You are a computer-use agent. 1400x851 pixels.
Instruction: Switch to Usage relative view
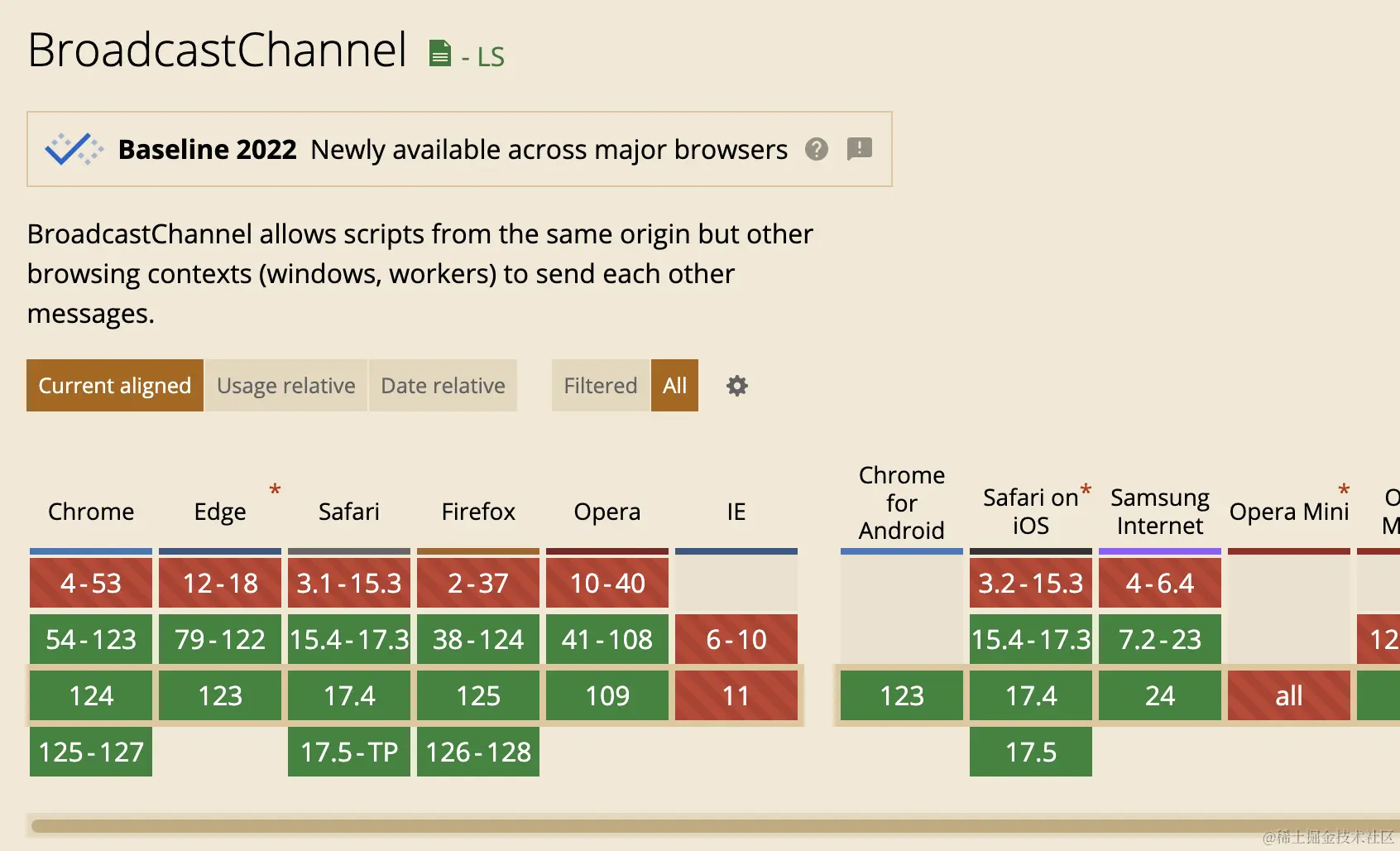[x=286, y=386]
